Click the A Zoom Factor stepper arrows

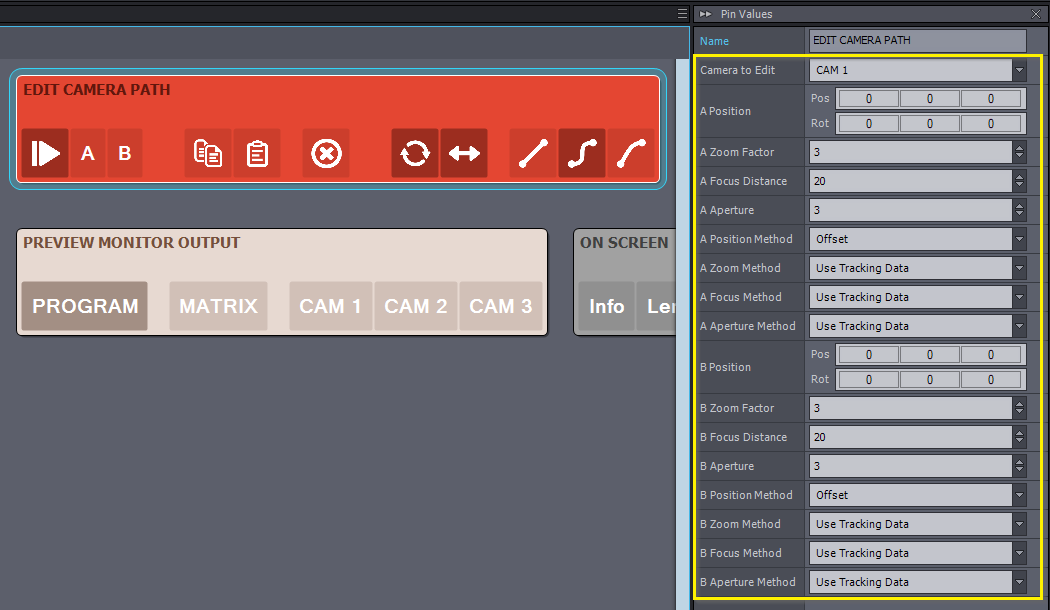click(1019, 153)
